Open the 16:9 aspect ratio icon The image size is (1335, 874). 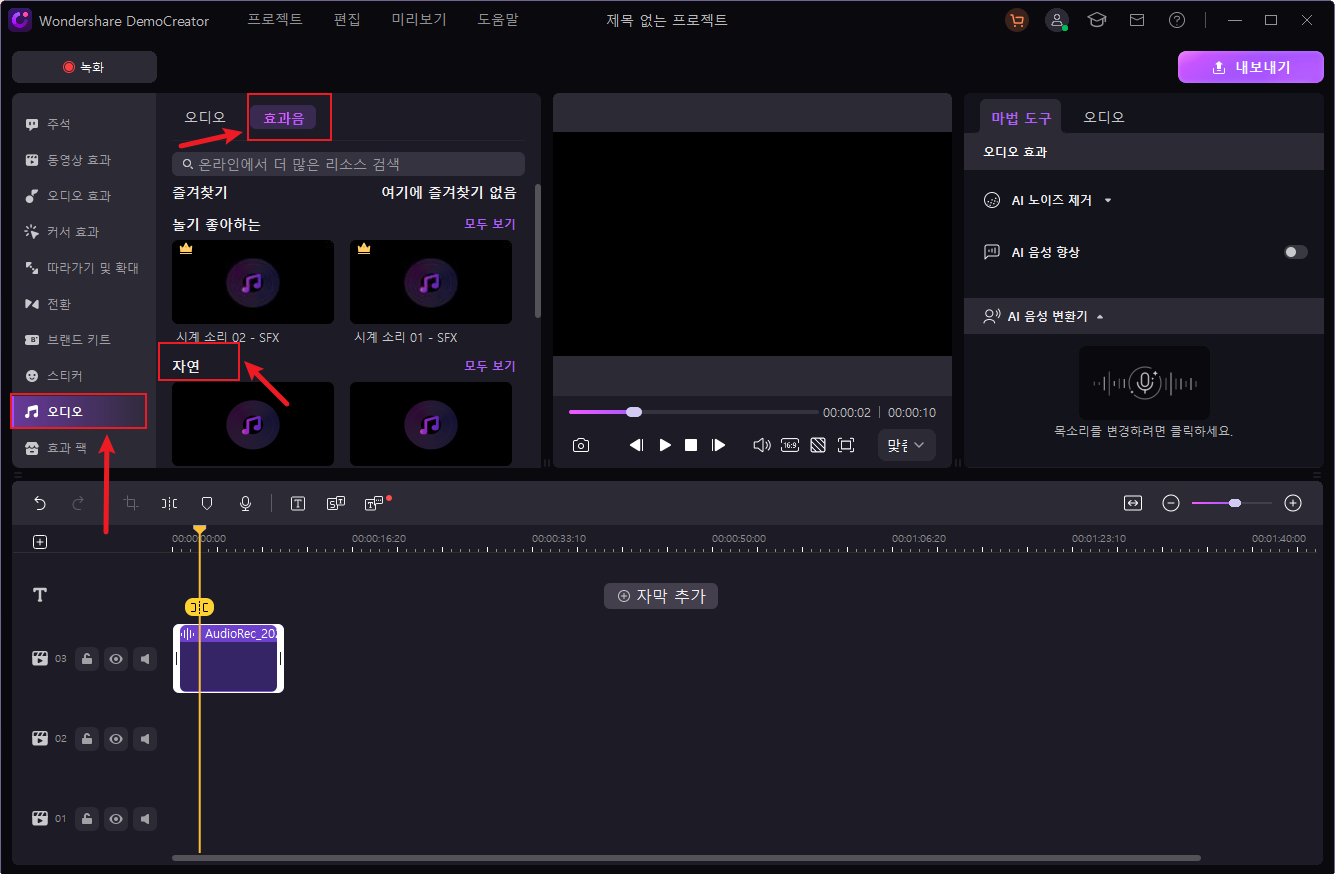pyautogui.click(x=790, y=445)
